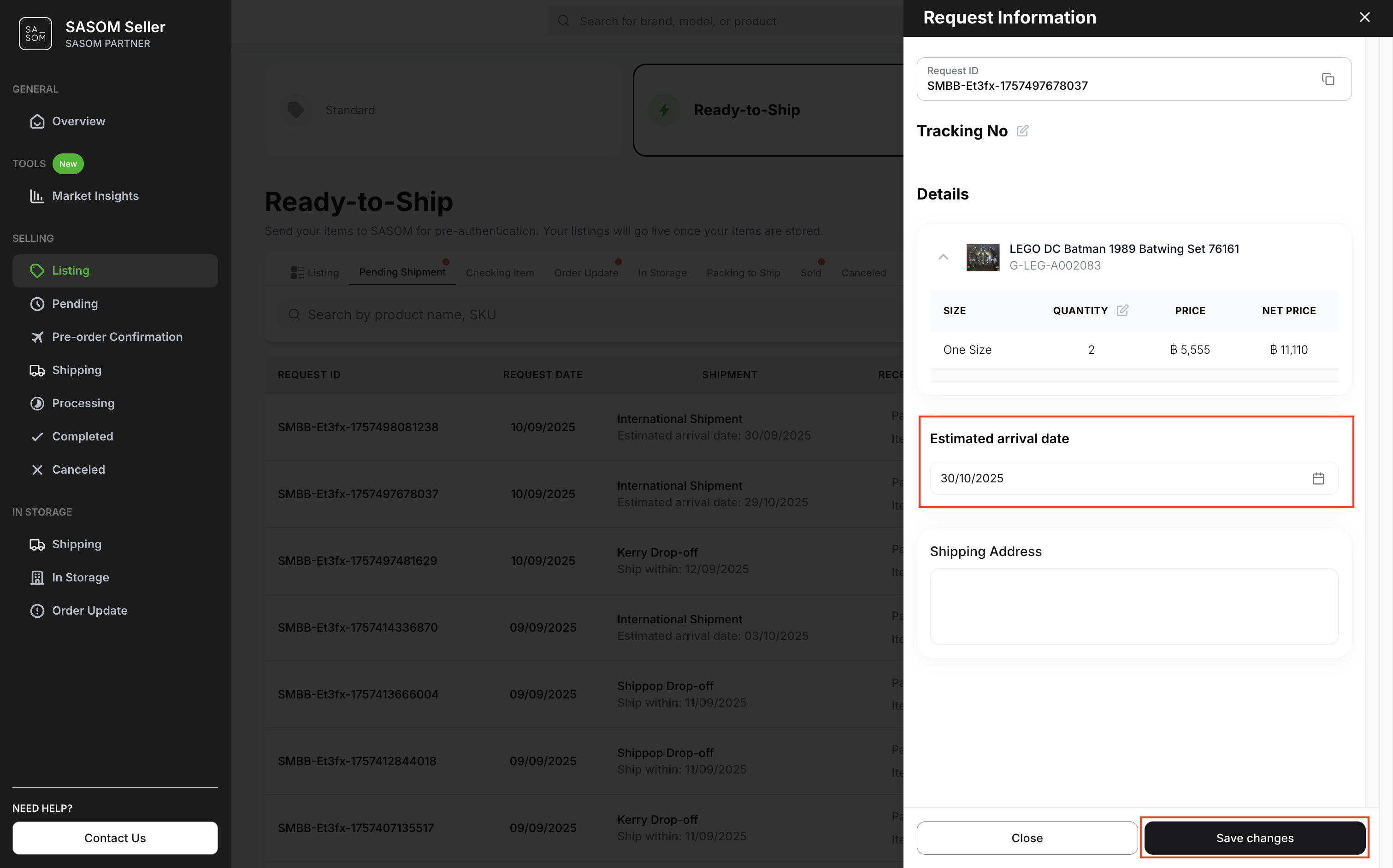Click the Save changes button

pos(1254,838)
